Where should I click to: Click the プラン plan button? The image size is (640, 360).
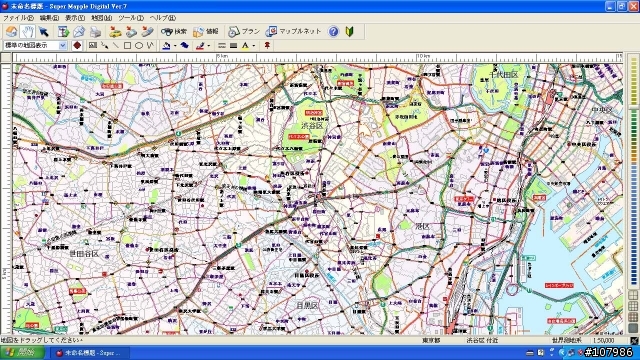[244, 31]
